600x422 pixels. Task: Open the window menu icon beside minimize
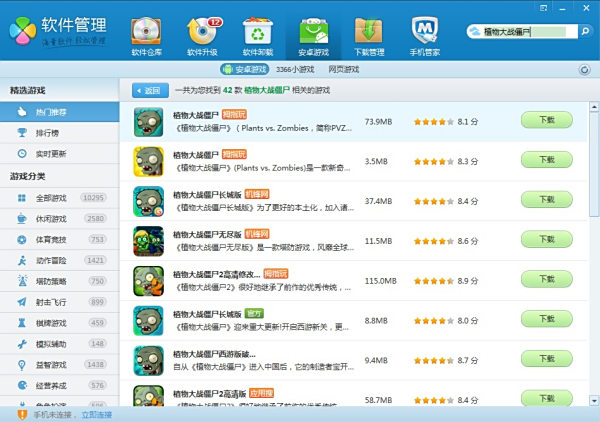544,8
